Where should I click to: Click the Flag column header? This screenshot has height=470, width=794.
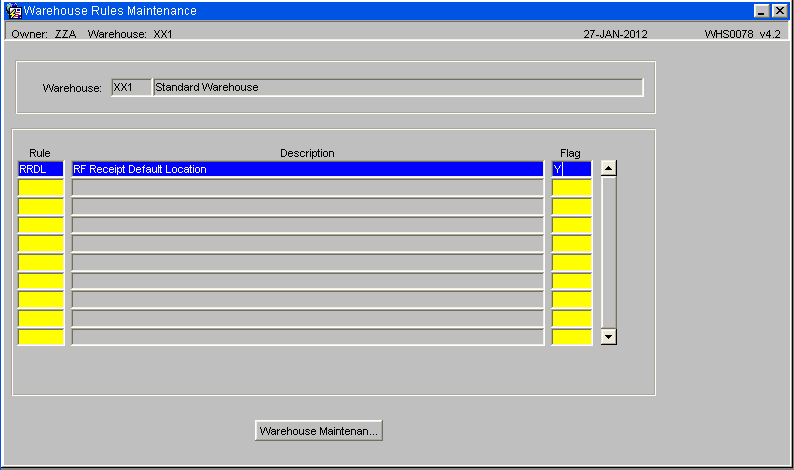tap(570, 153)
